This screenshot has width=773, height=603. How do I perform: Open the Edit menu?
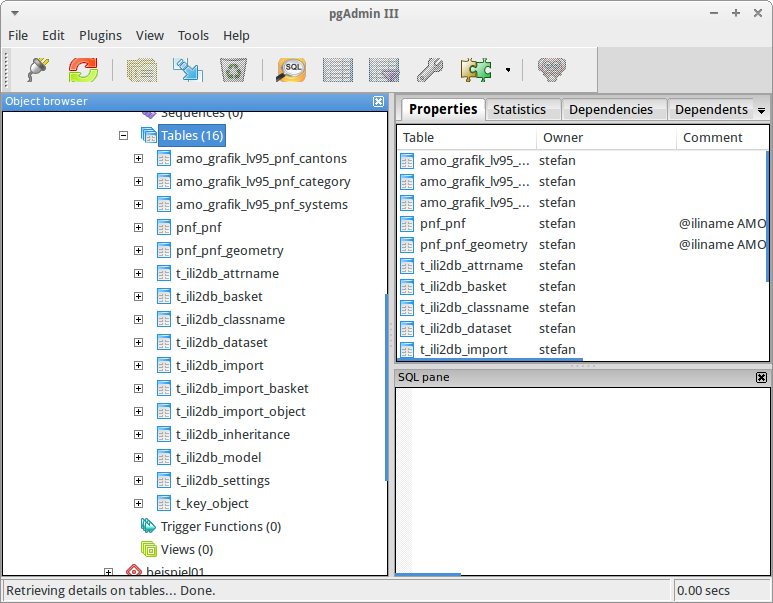pos(53,35)
